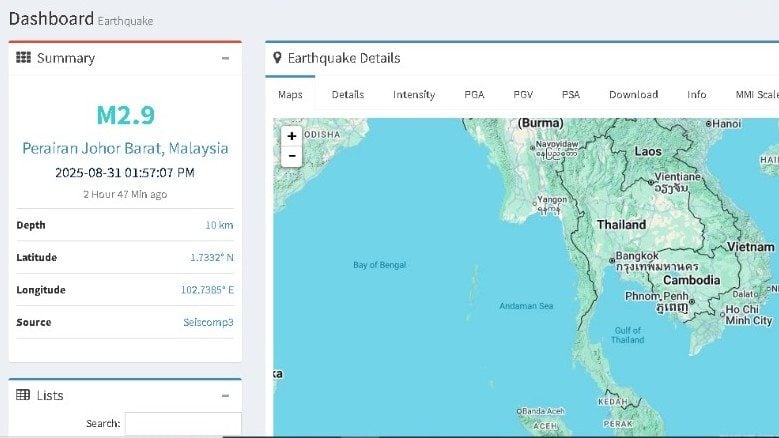Viewport: 779px width, 438px height.
Task: Open the Info tab
Action: [697, 95]
